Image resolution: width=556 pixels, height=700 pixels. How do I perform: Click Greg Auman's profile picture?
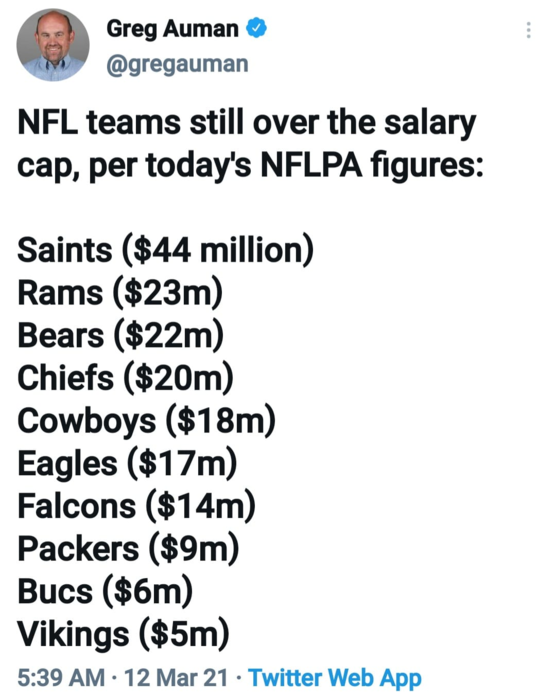[x=53, y=45]
